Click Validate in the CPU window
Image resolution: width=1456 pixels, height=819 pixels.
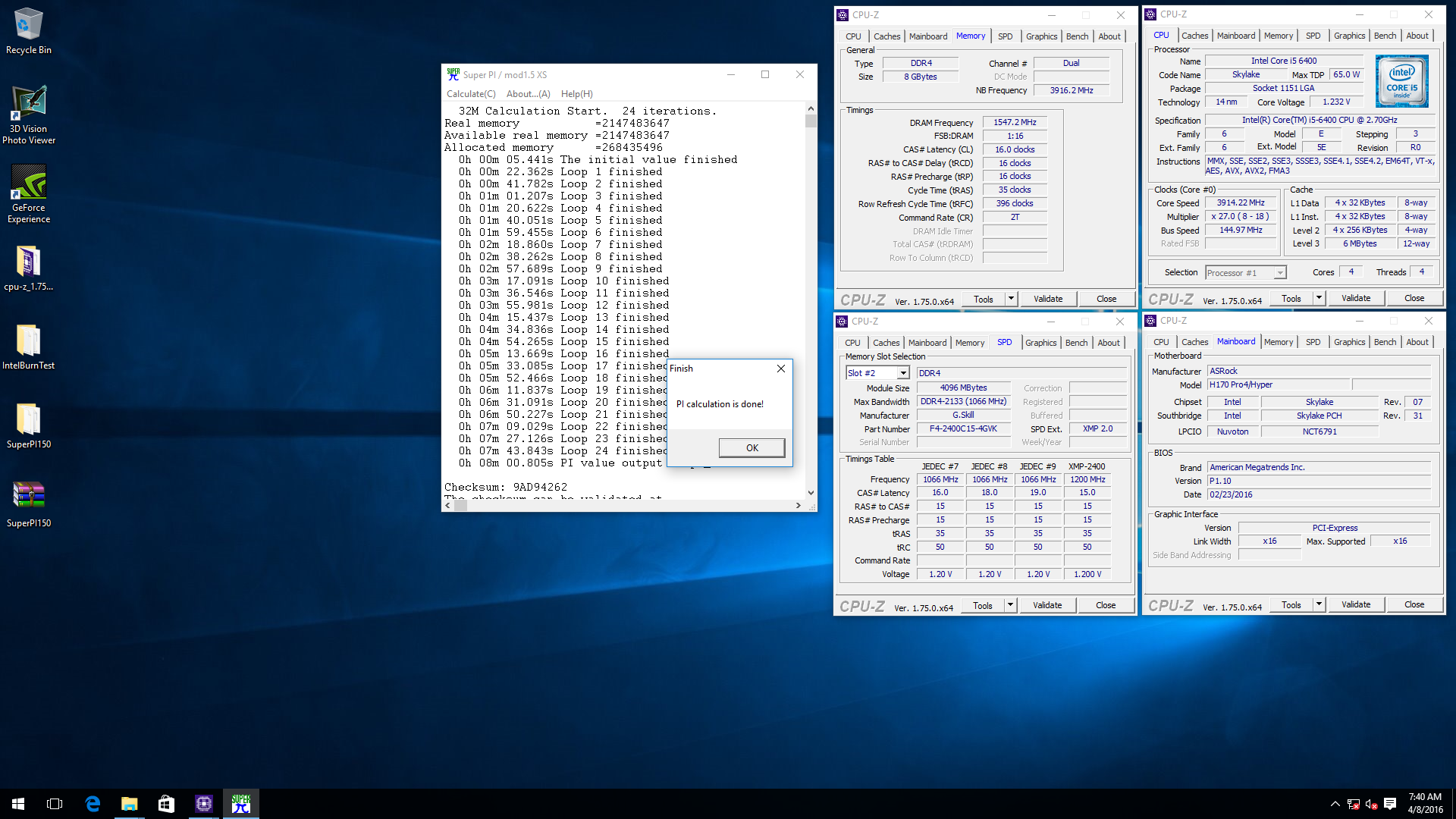[1355, 298]
